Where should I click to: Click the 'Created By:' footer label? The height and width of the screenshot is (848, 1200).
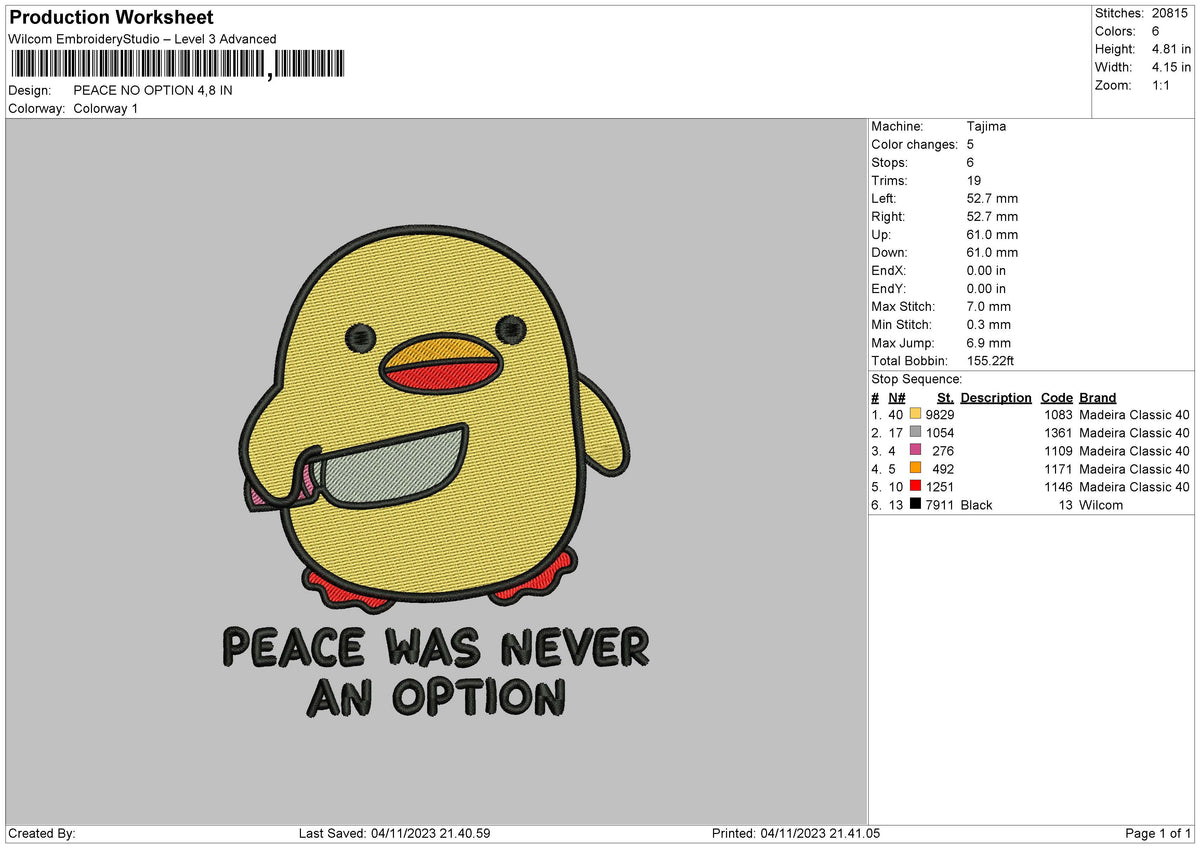(x=42, y=834)
